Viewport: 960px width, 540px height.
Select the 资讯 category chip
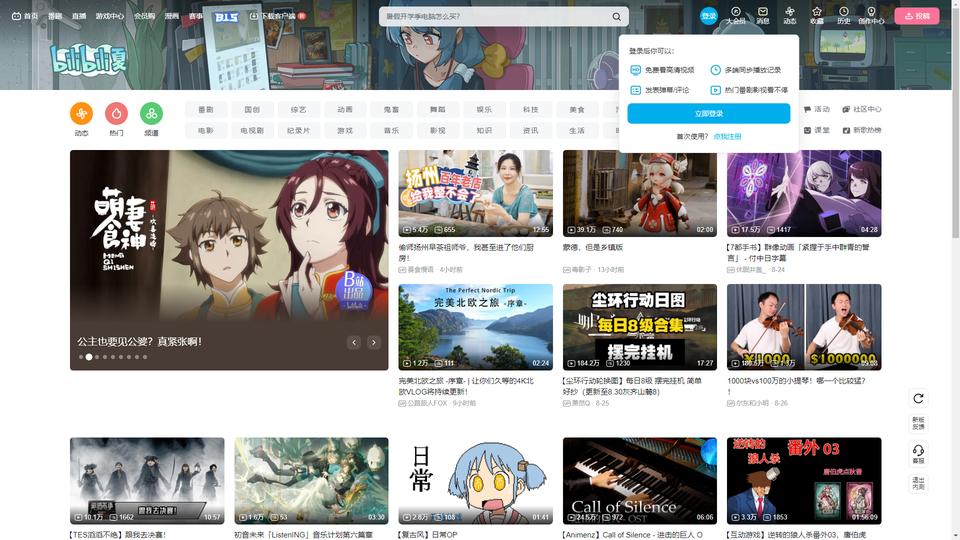[x=531, y=130]
